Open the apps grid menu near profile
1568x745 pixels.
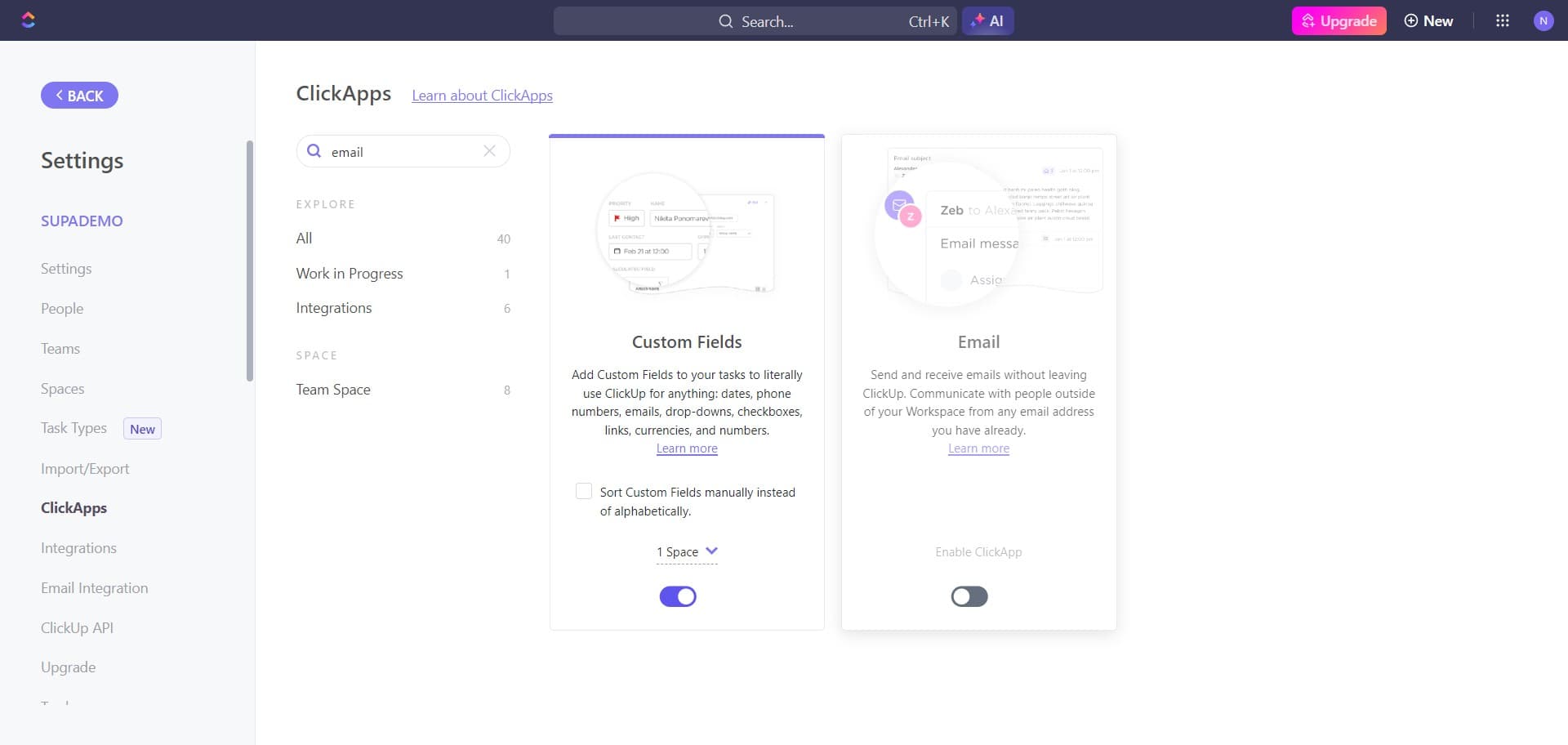pyautogui.click(x=1503, y=20)
